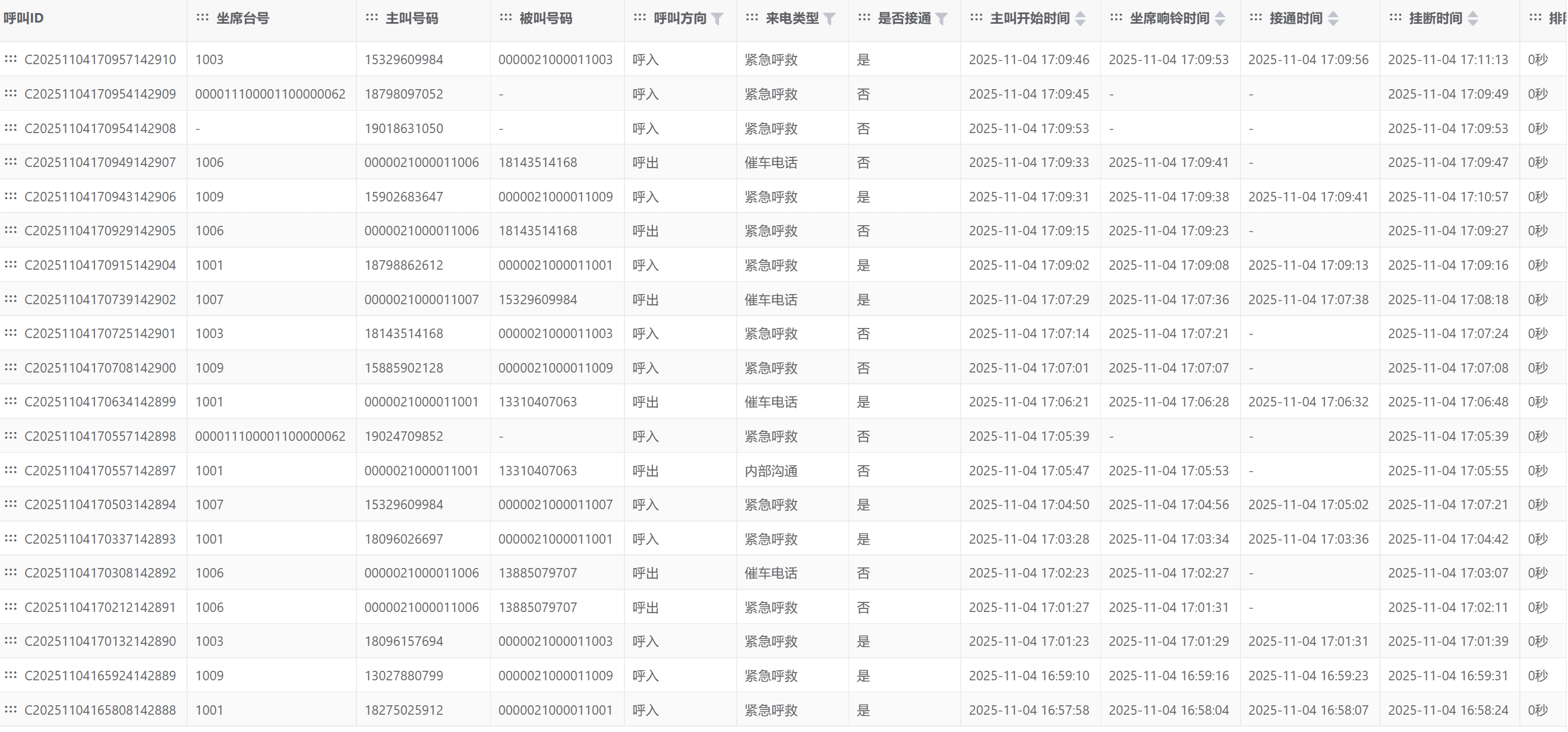The height and width of the screenshot is (732, 1568).
Task: Grab drag handle of 来电类型 column
Action: [x=752, y=18]
